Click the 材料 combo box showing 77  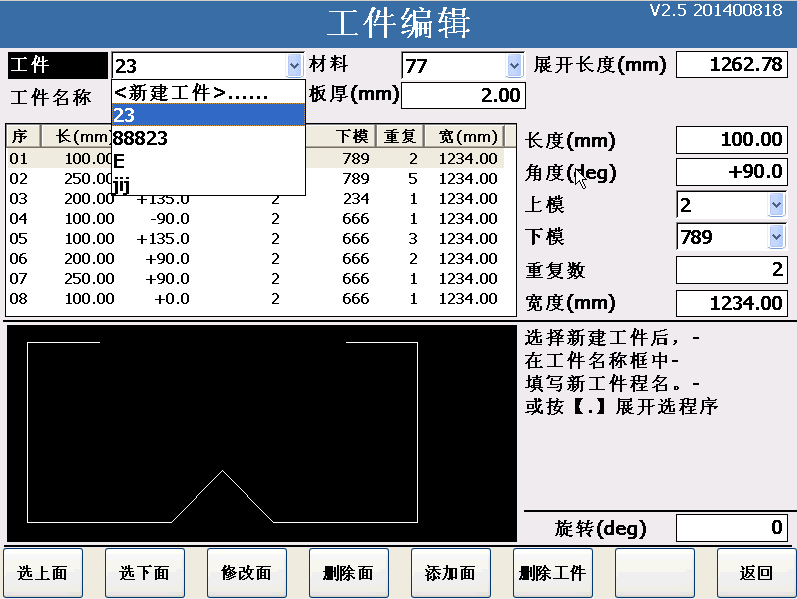pos(463,66)
